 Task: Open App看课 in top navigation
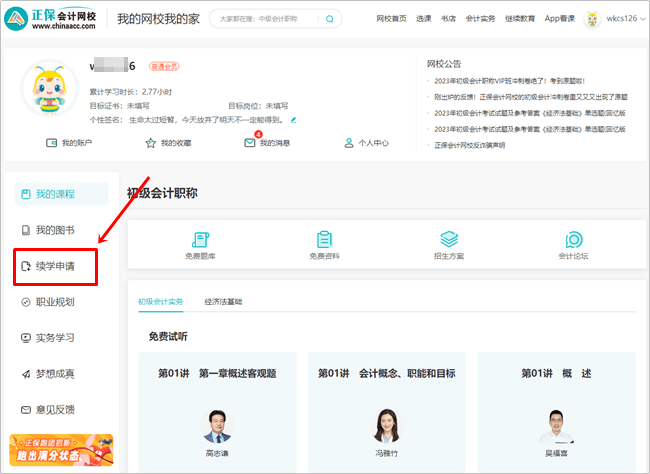pos(560,19)
